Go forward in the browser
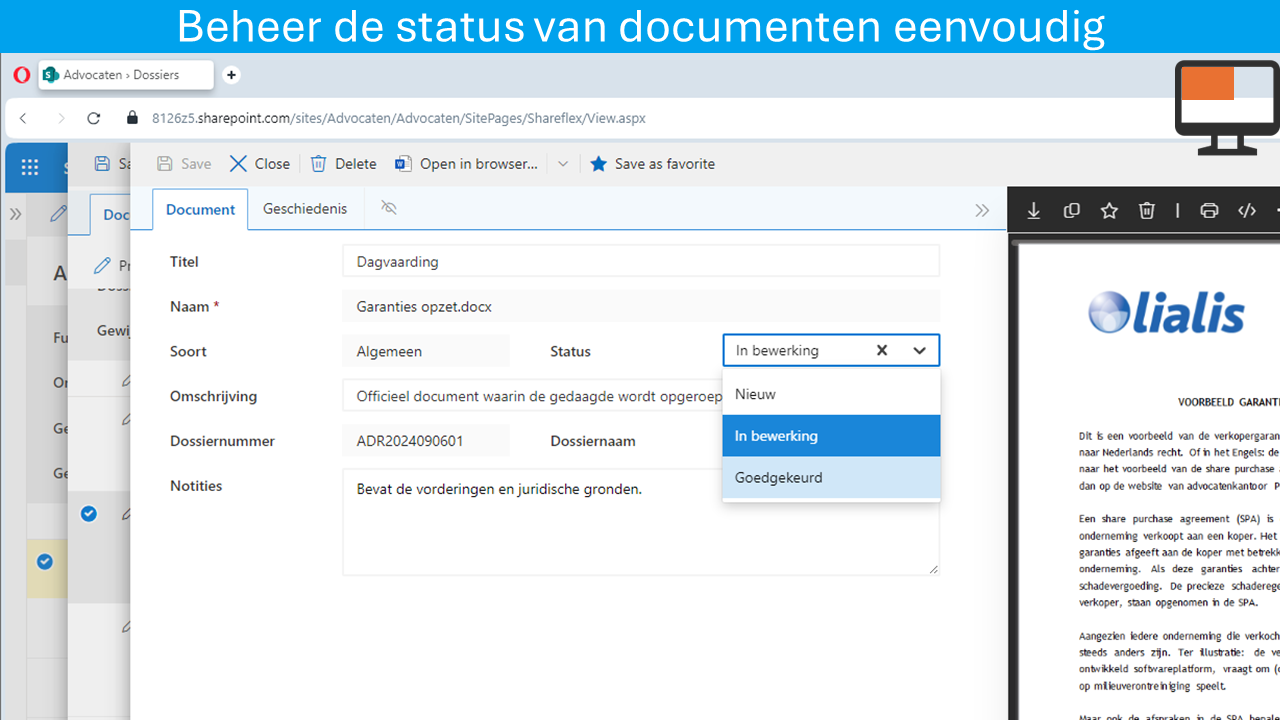 point(60,118)
